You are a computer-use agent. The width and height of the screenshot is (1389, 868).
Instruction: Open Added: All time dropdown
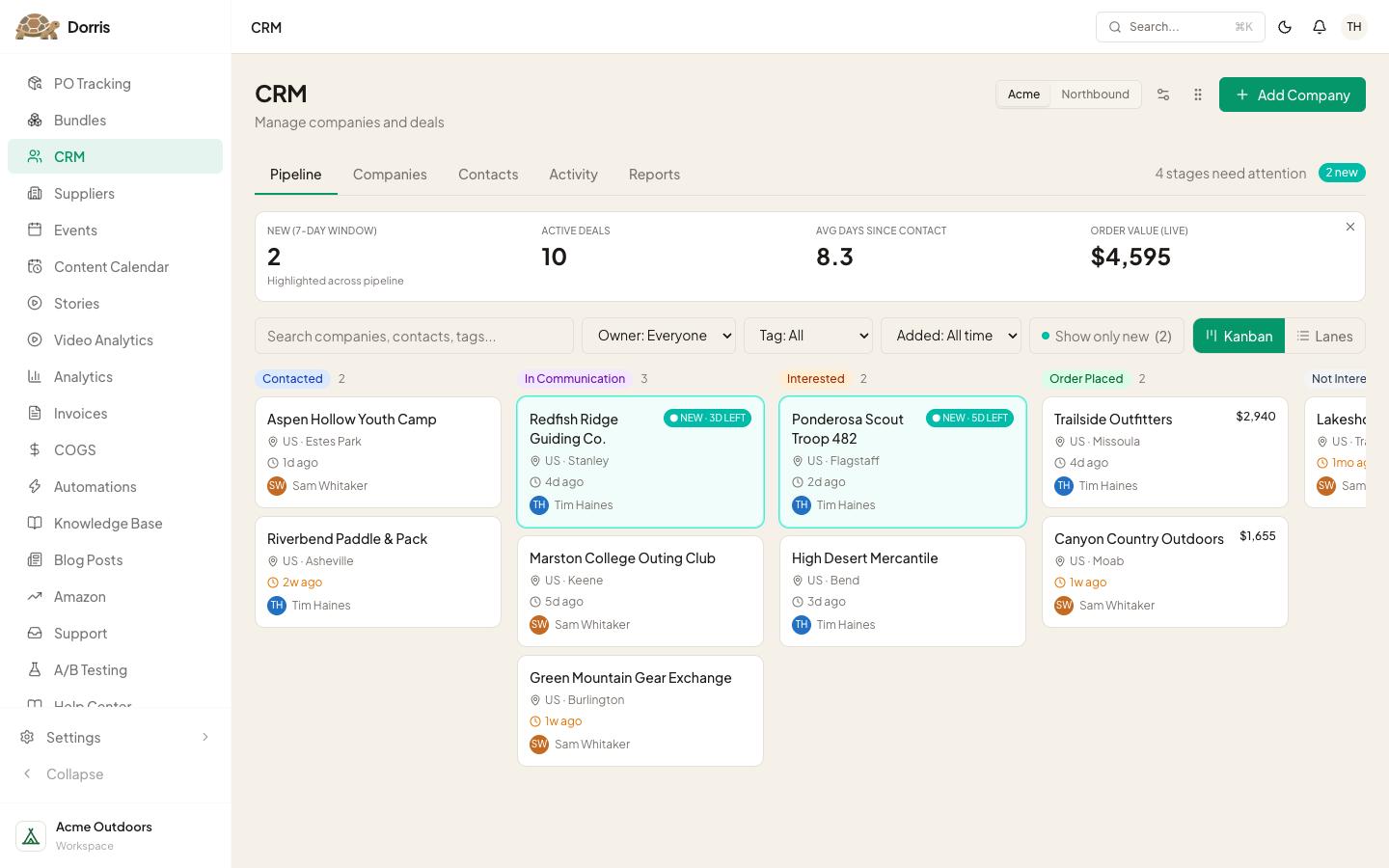click(951, 336)
